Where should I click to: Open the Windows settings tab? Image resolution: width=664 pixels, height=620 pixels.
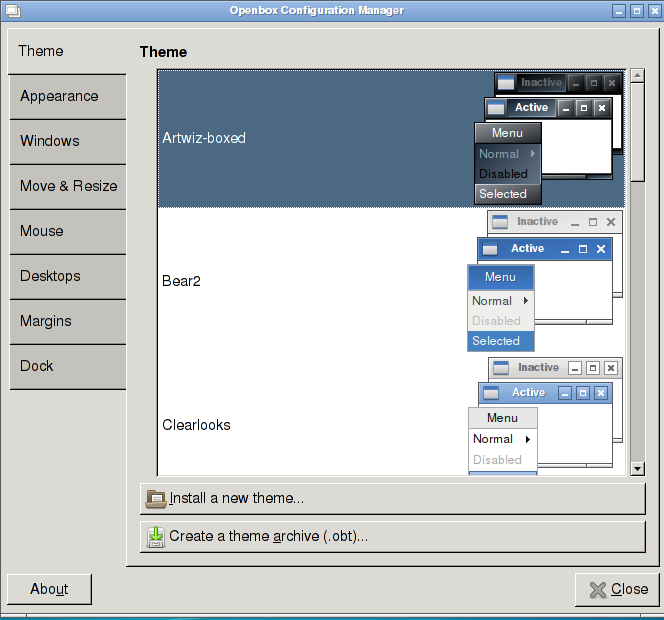click(x=68, y=141)
